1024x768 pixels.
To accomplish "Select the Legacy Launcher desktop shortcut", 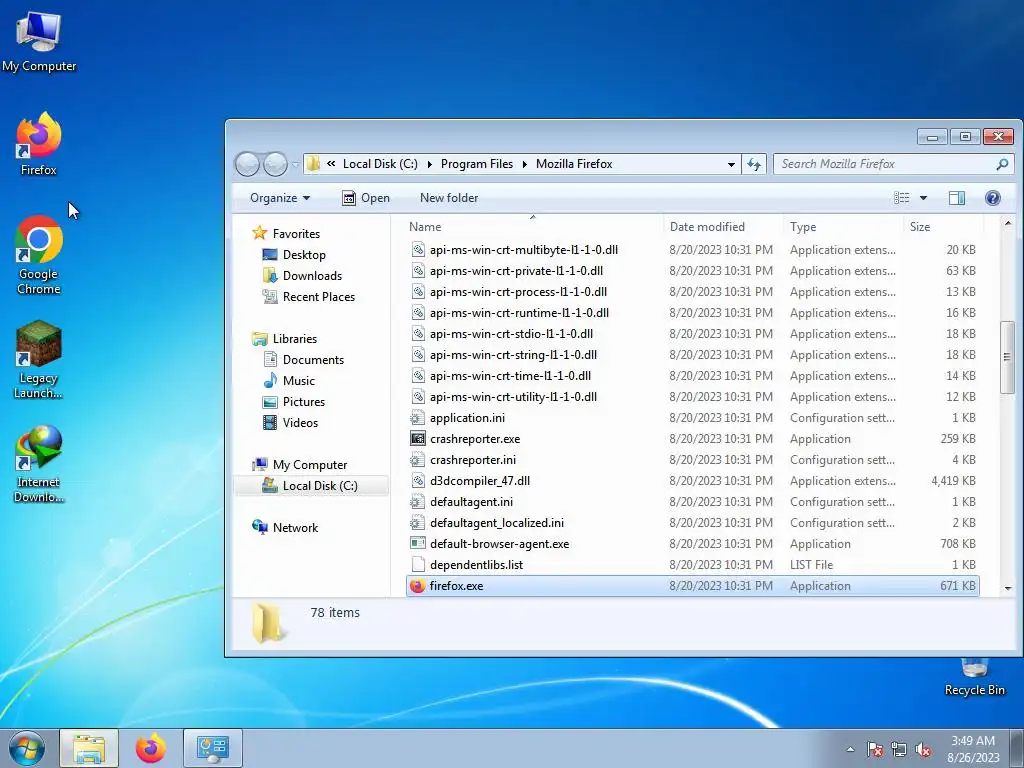I will tap(39, 359).
